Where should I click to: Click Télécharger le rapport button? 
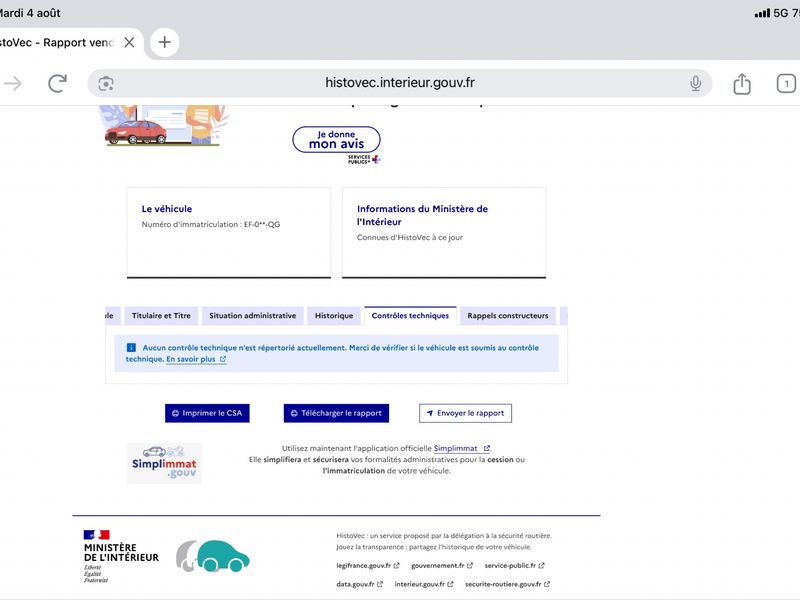click(x=336, y=413)
